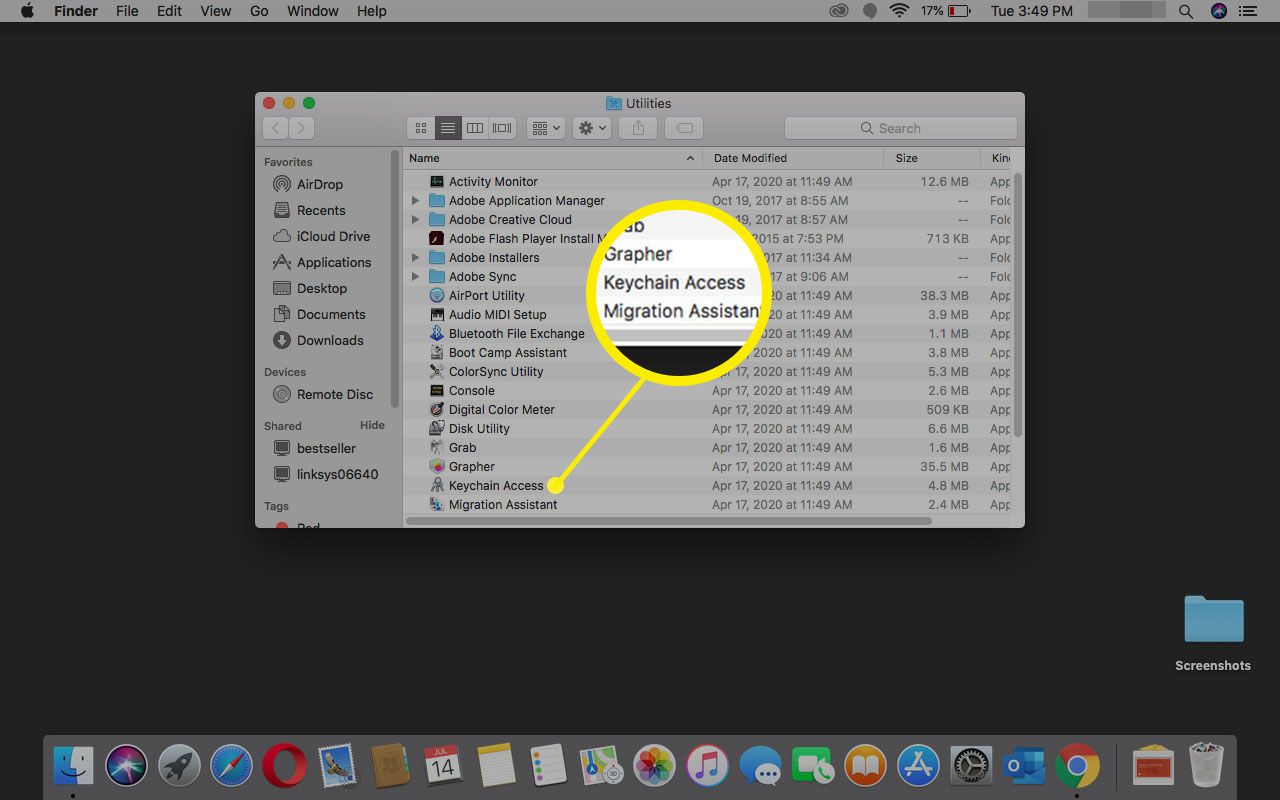Open Launchpad rocket icon in Dock
The height and width of the screenshot is (800, 1280).
[x=179, y=767]
